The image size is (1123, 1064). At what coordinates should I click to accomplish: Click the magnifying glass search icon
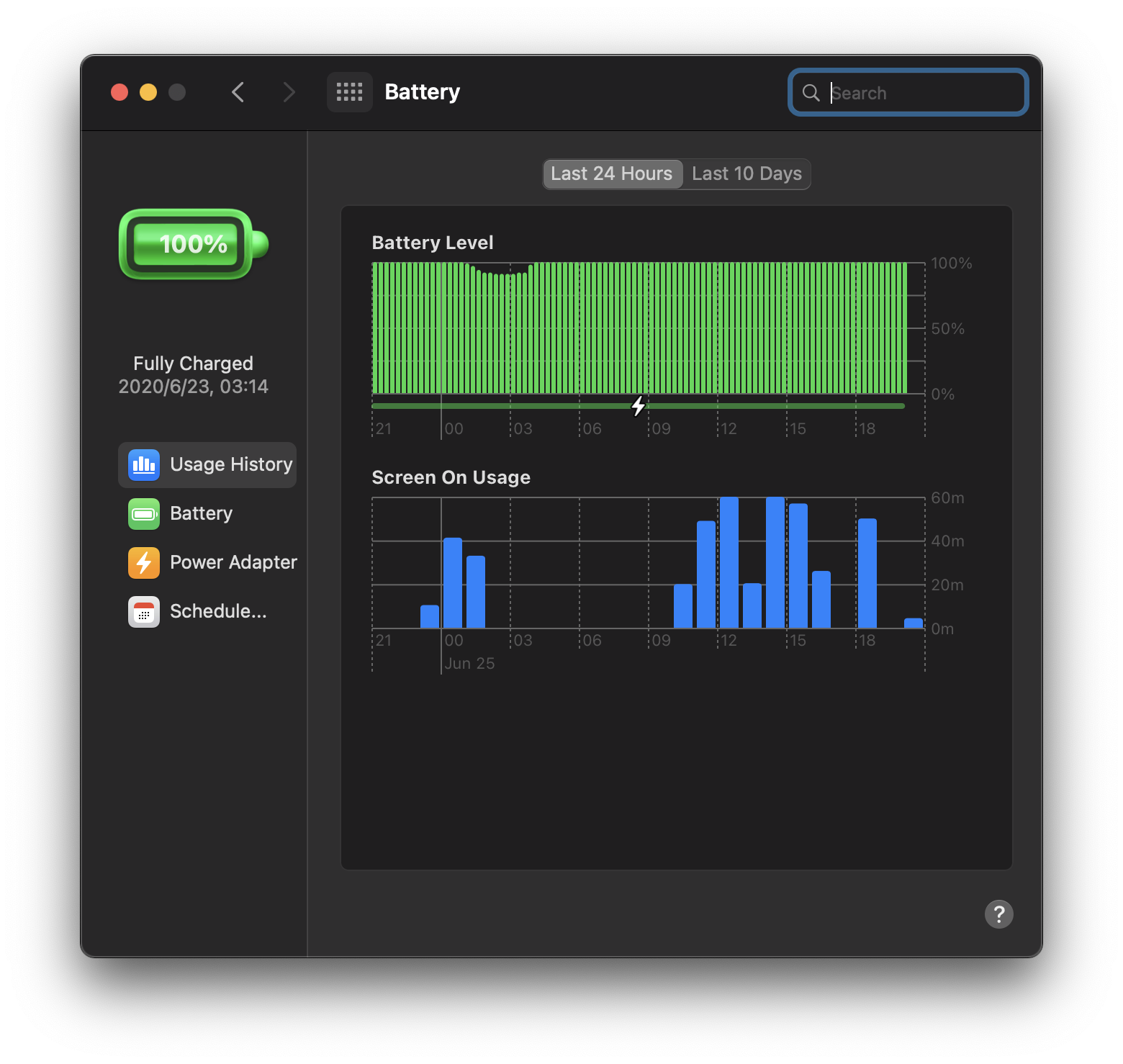tap(811, 93)
